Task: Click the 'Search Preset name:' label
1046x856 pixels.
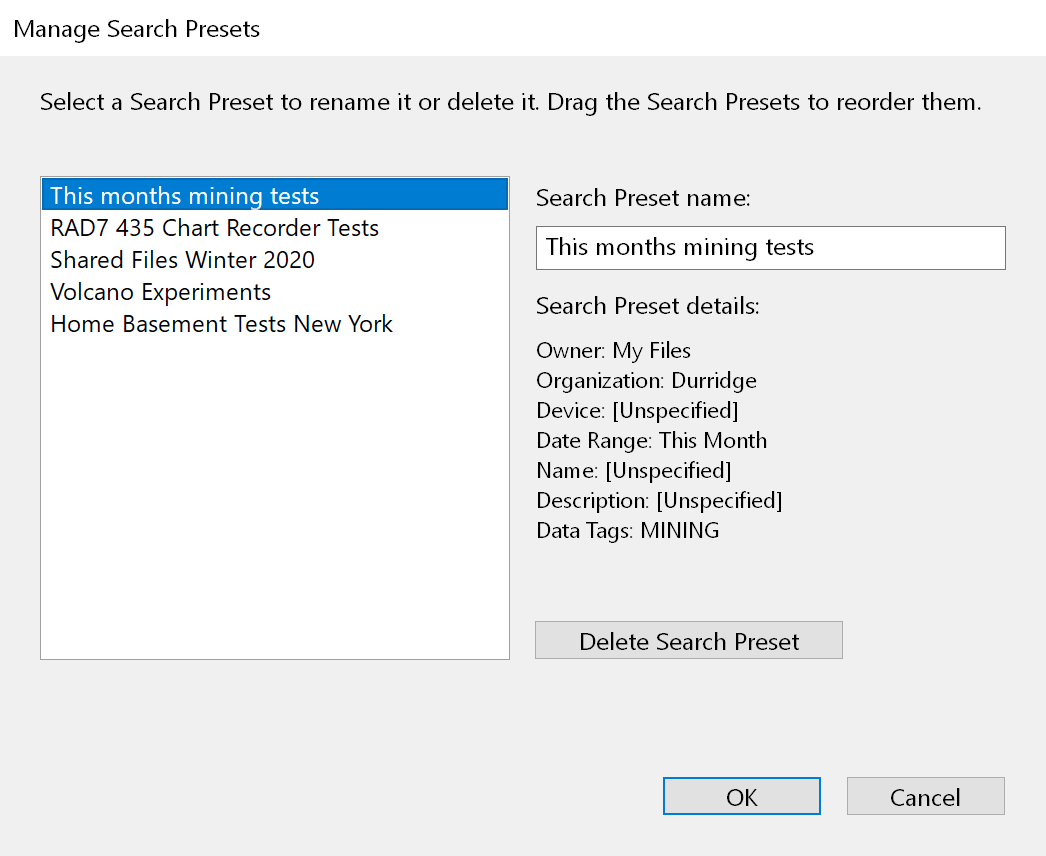Action: click(x=643, y=198)
